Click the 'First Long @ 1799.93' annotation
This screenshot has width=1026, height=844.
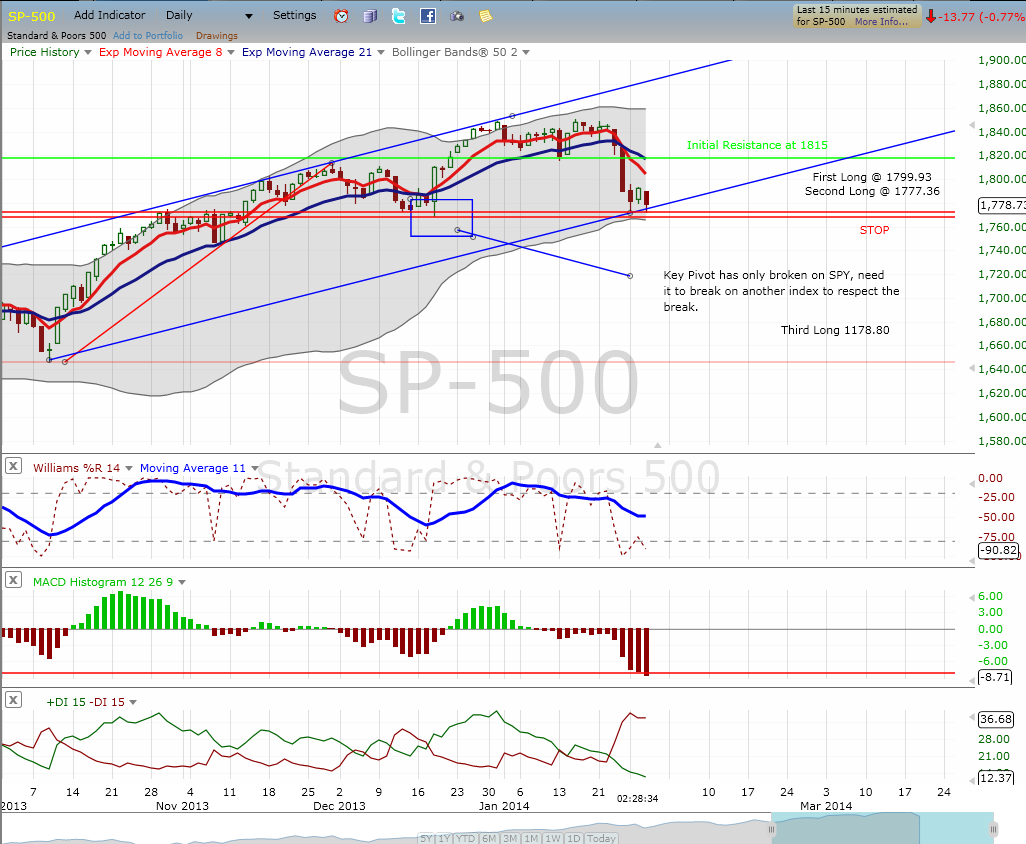point(872,177)
